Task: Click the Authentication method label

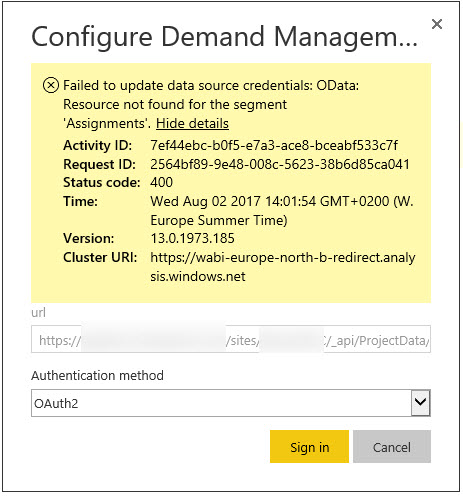Action: (x=97, y=376)
